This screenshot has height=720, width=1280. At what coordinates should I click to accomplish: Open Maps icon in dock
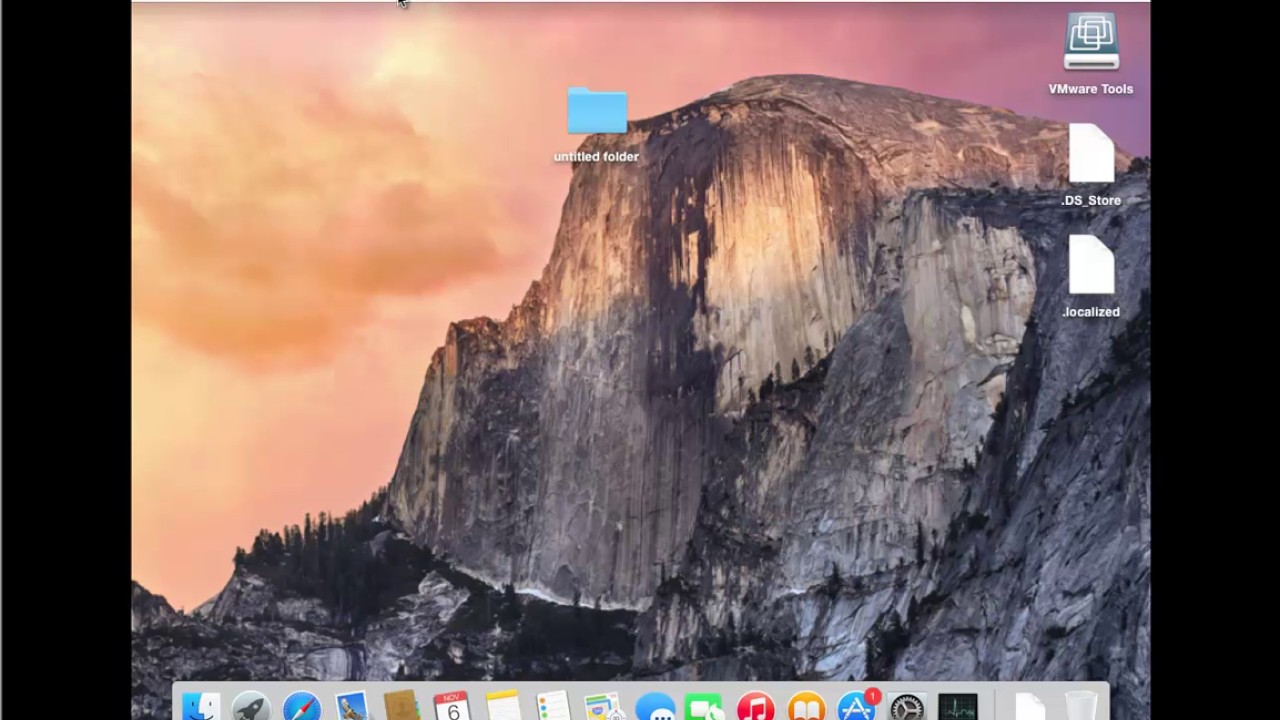(604, 706)
